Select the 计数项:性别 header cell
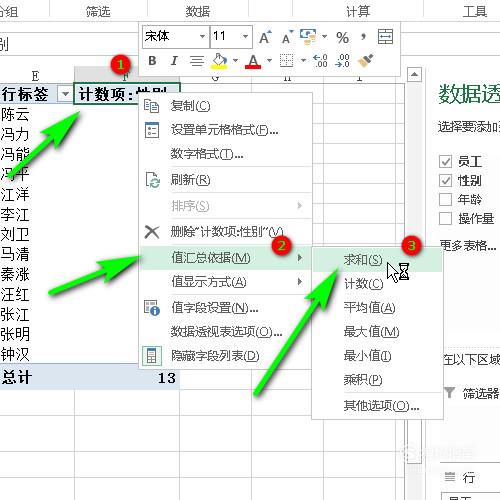Screen dimensions: 500x500 pos(127,94)
